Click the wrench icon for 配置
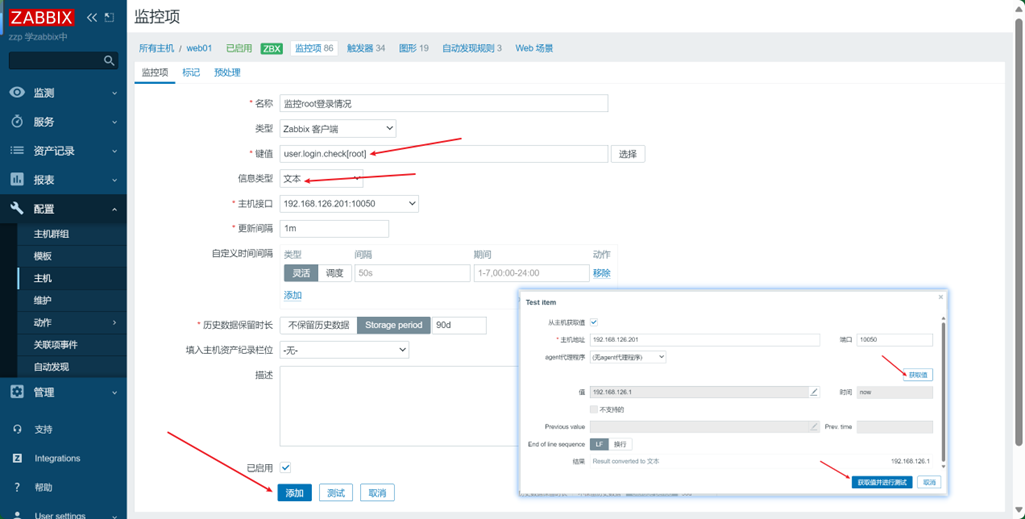Image resolution: width=1025 pixels, height=519 pixels. coord(17,209)
